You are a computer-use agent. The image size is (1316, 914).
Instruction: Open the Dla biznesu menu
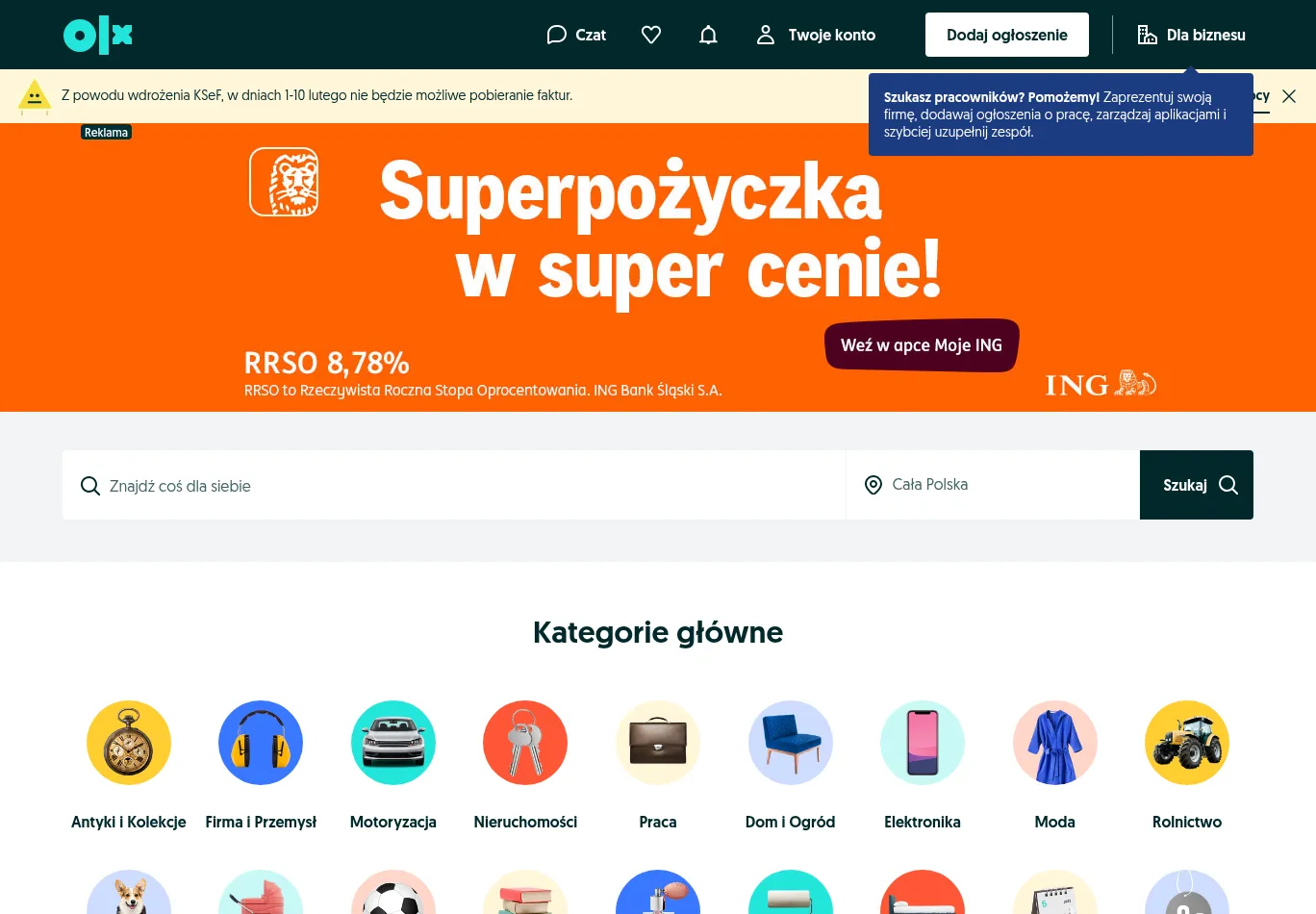[1191, 35]
